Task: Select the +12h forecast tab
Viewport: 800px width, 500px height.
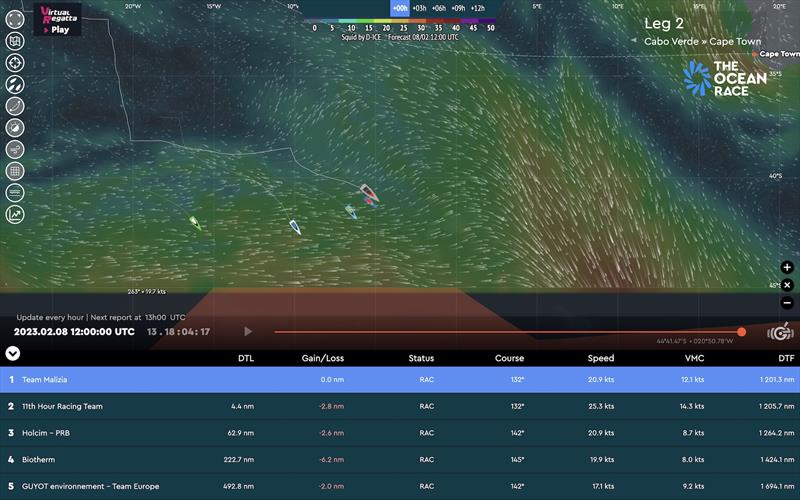Action: click(478, 8)
